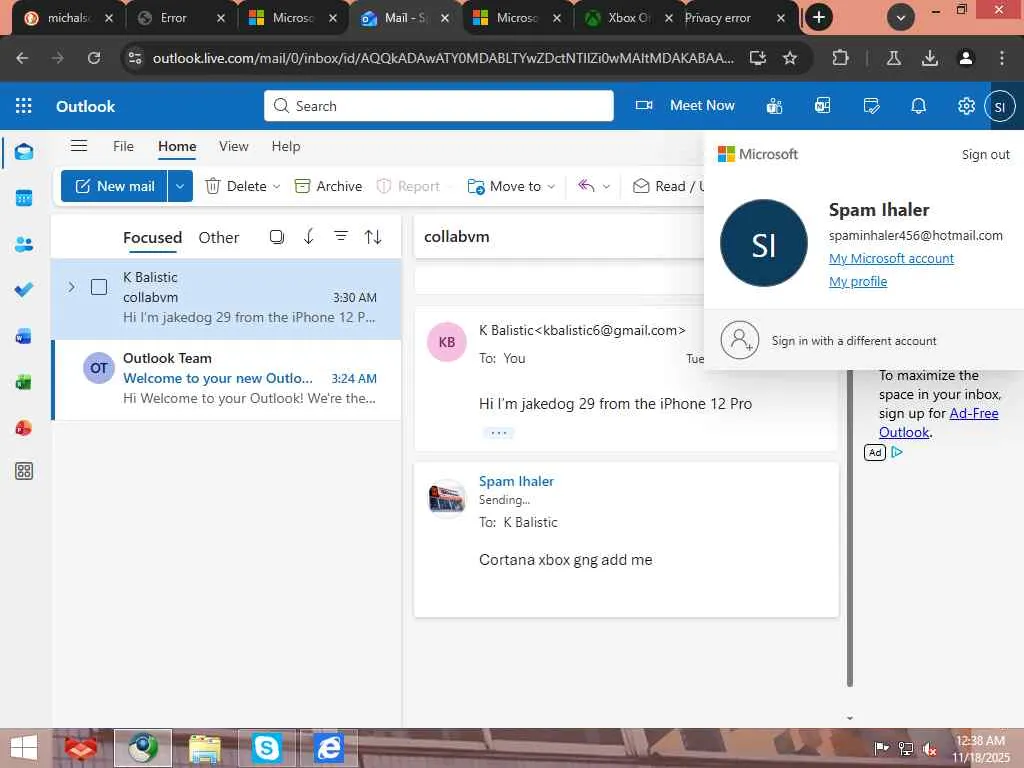Open the browser downloads icon
This screenshot has width=1024, height=768.
tap(929, 58)
